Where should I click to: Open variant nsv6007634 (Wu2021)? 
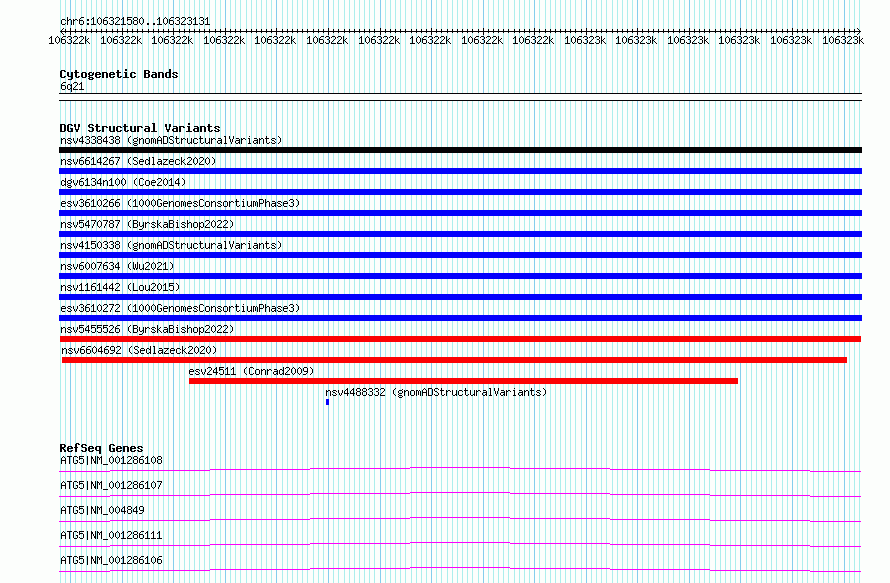[x=117, y=266]
